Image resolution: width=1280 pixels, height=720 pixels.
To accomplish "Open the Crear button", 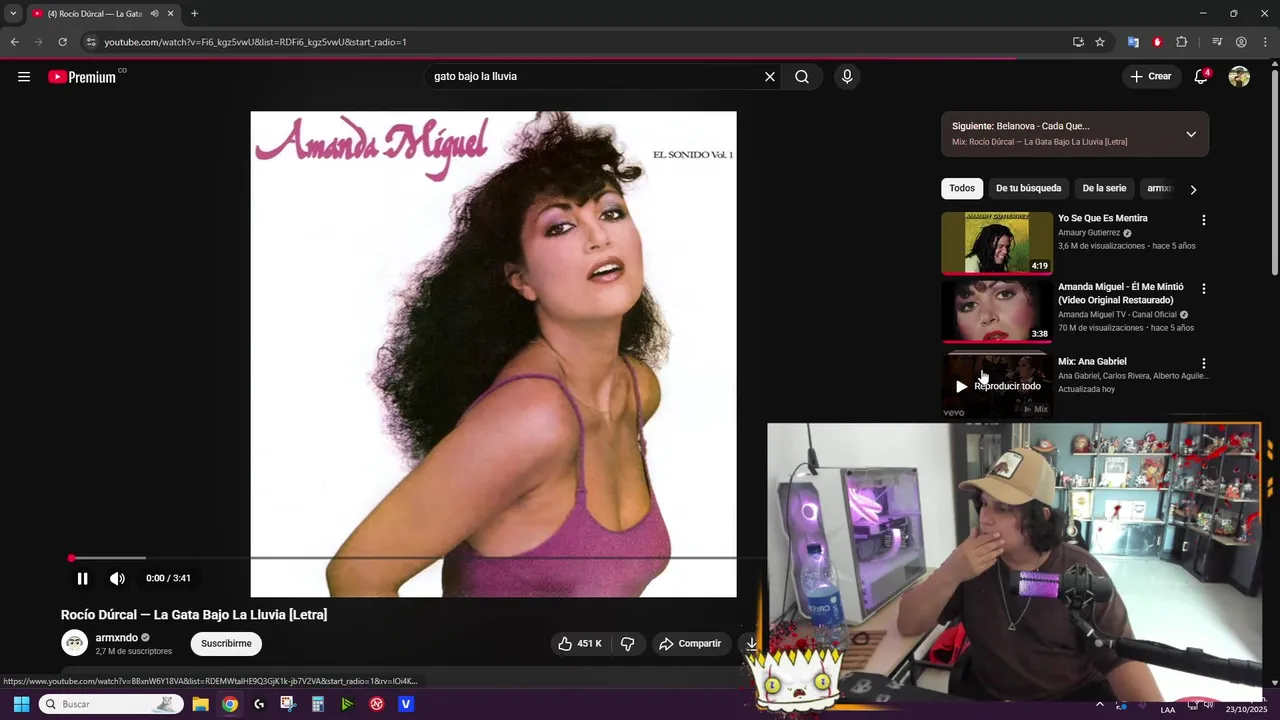I will 1150,77.
